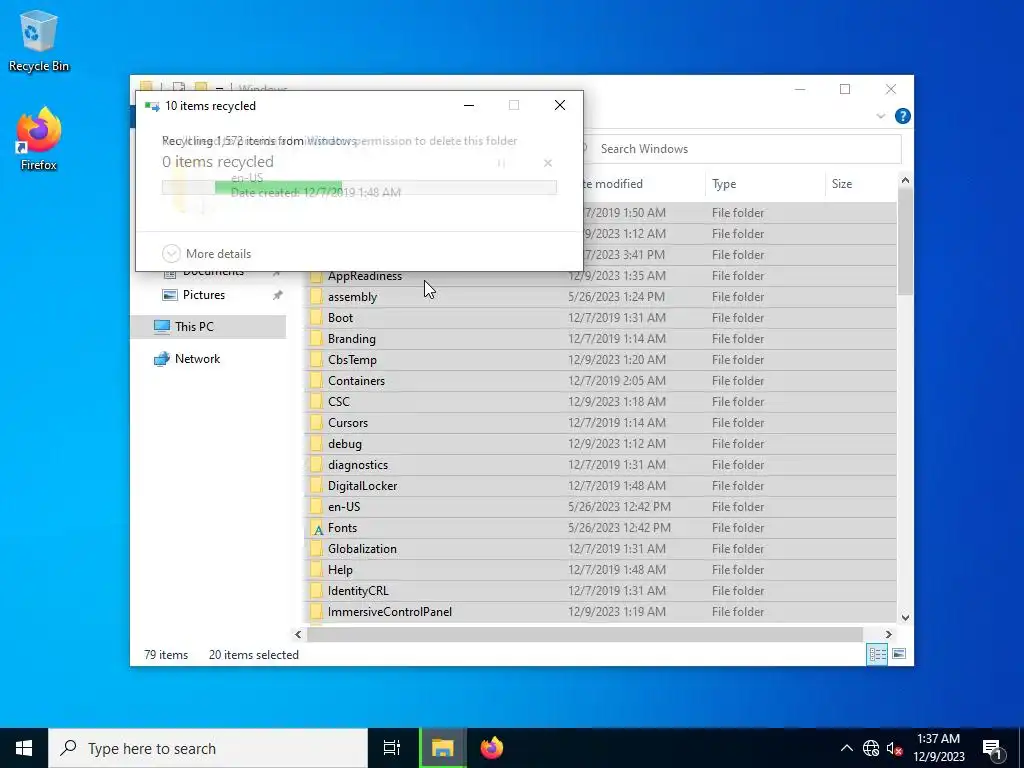The width and height of the screenshot is (1024, 768).
Task: Open the taskbar clock and date
Action: coord(938,748)
